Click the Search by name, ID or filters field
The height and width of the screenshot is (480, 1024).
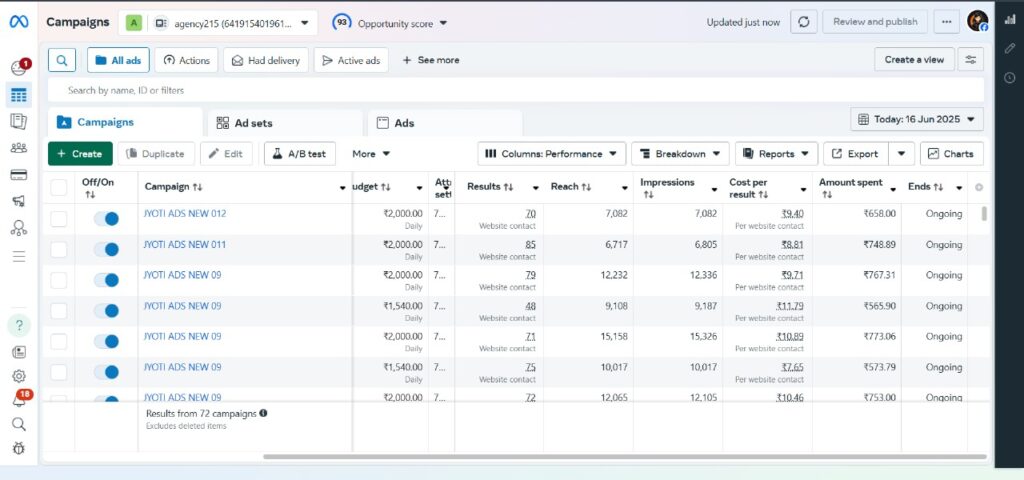516,90
